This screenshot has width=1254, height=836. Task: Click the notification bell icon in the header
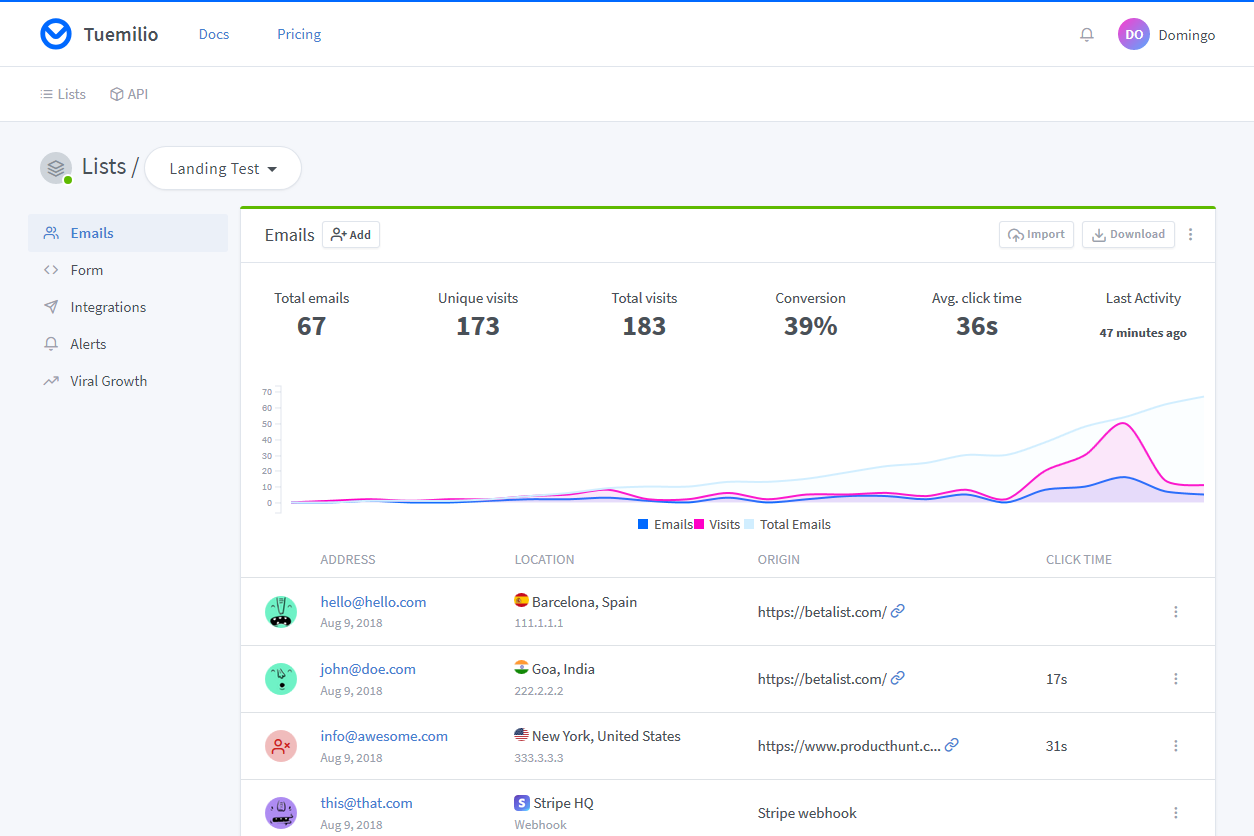click(x=1086, y=33)
